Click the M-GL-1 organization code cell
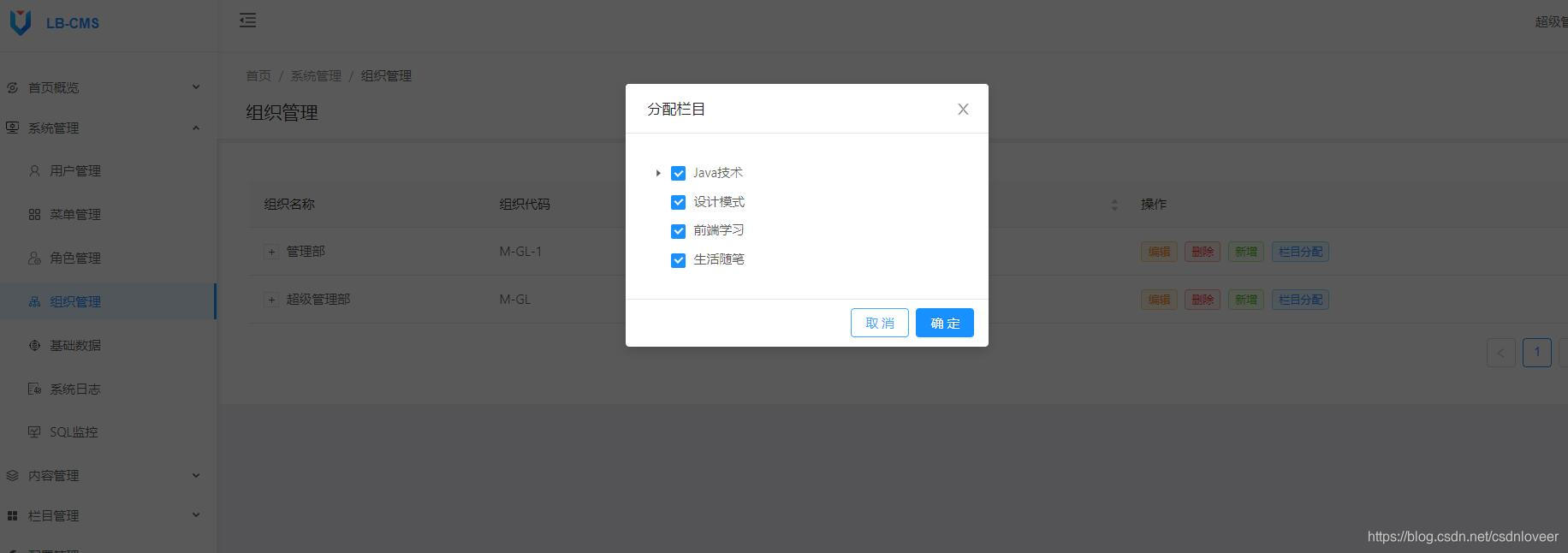 point(520,252)
